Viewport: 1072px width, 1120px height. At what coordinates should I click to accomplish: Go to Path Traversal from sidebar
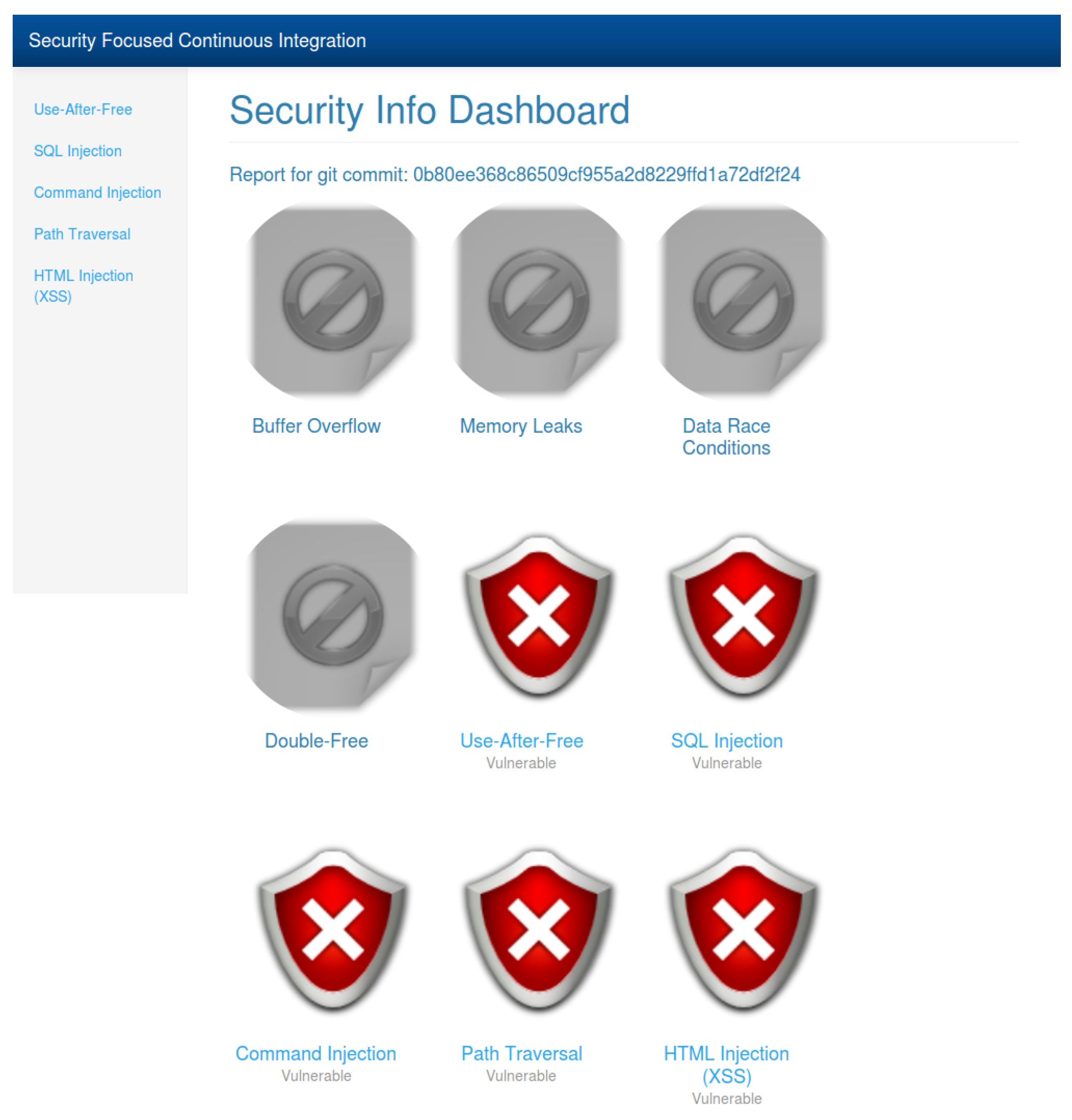82,234
